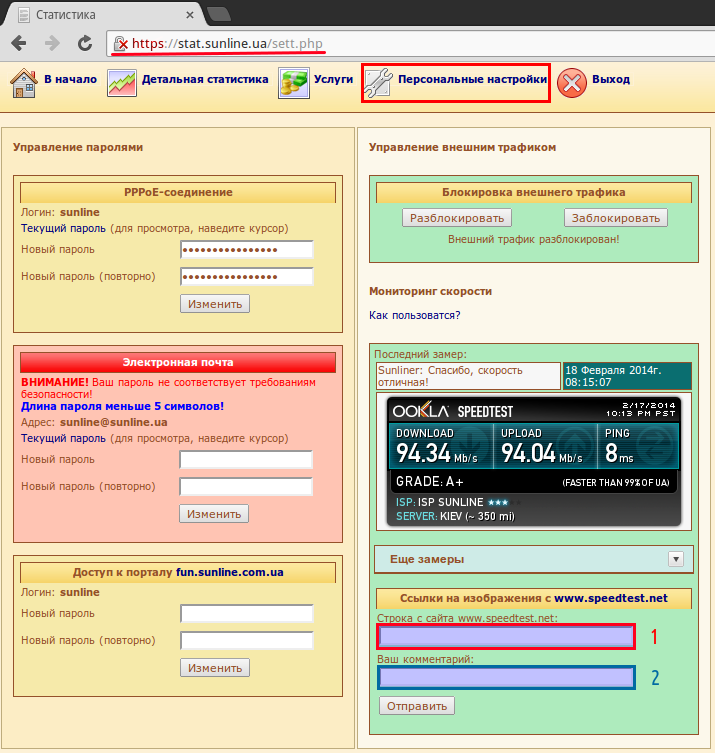
Task: Open Персональные настройки menu item
Action: click(473, 79)
